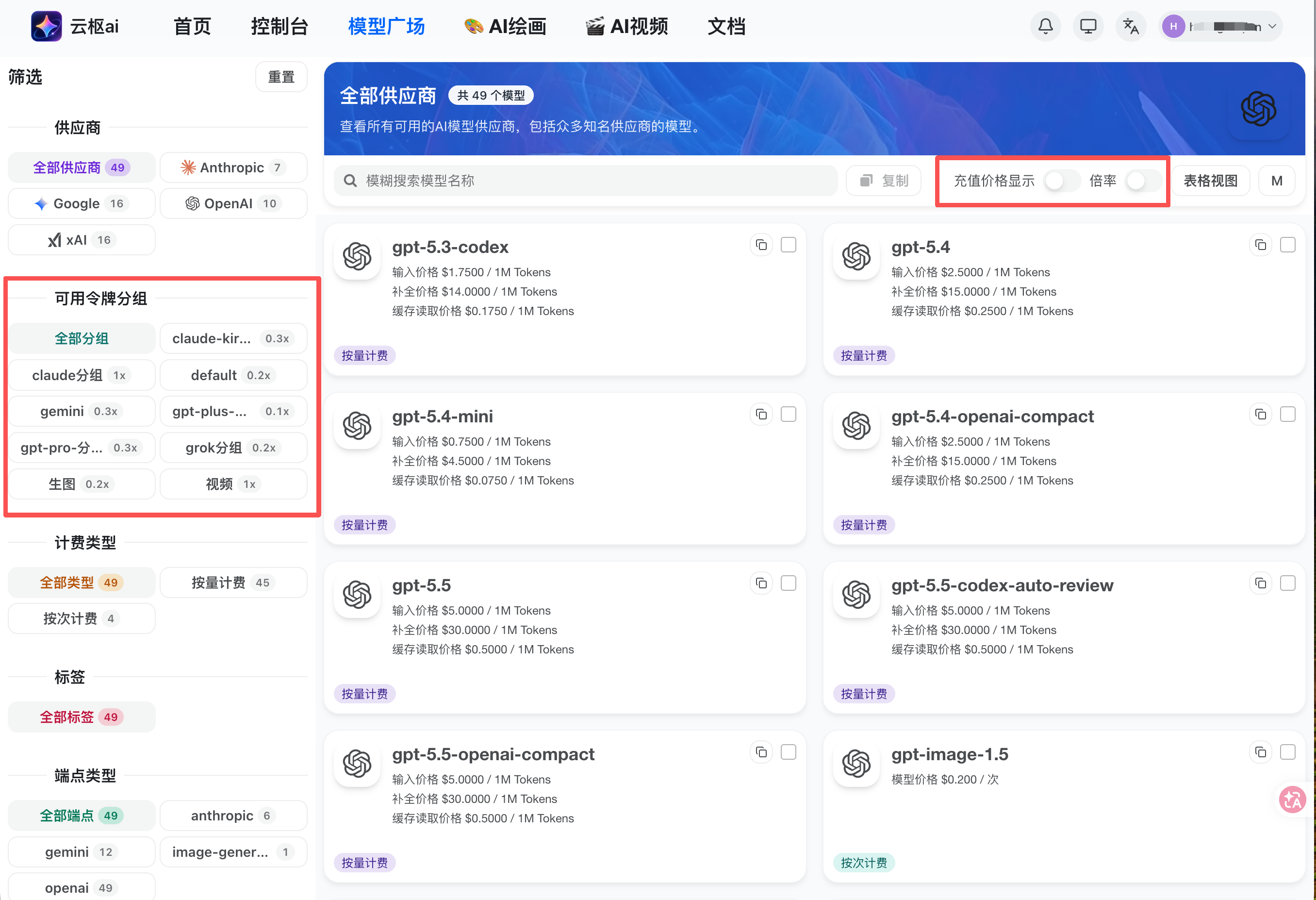Open the 首页 nav item
This screenshot has height=900, width=1316.
pyautogui.click(x=192, y=26)
